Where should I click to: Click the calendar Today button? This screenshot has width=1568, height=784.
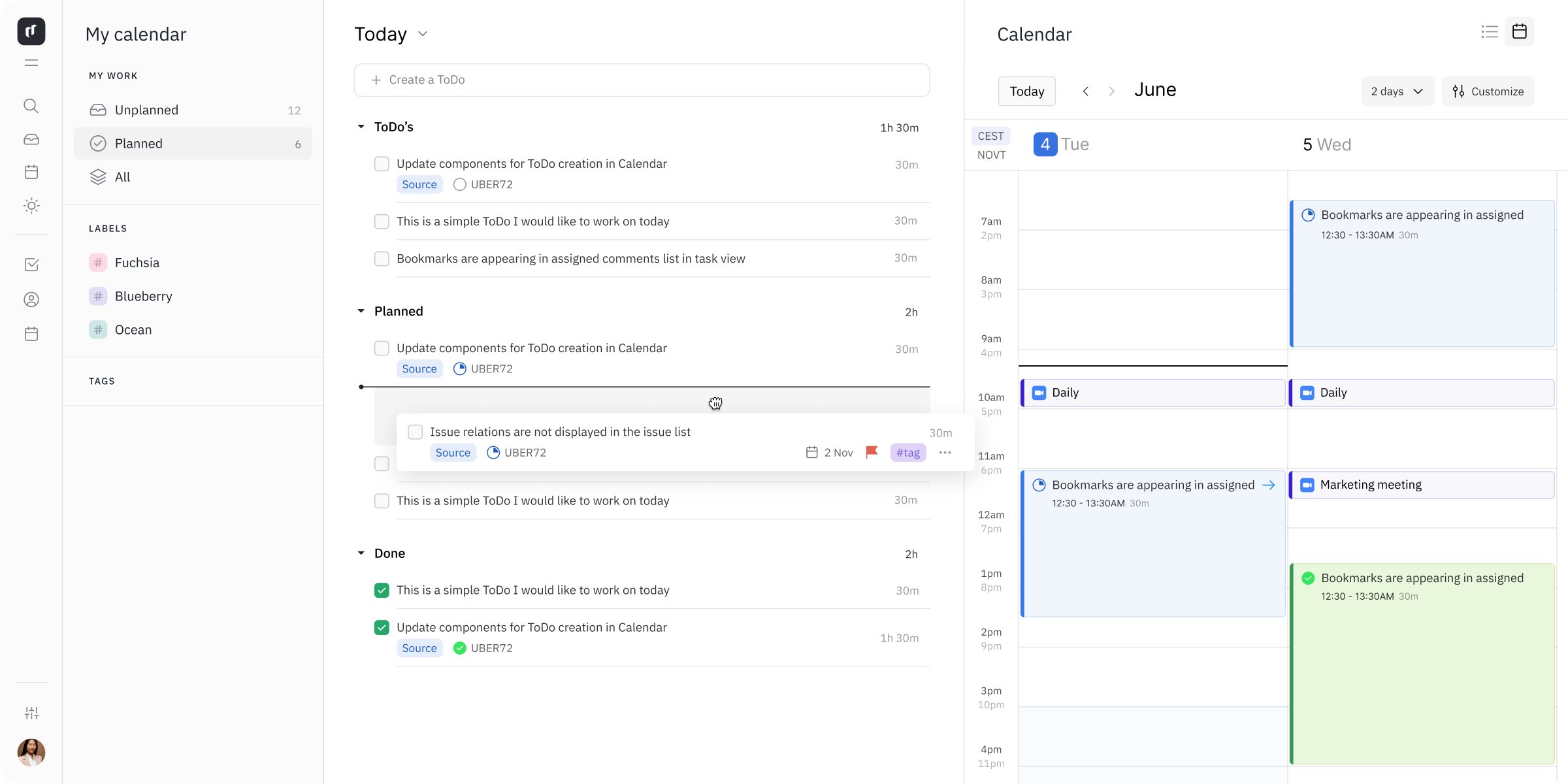[1026, 91]
